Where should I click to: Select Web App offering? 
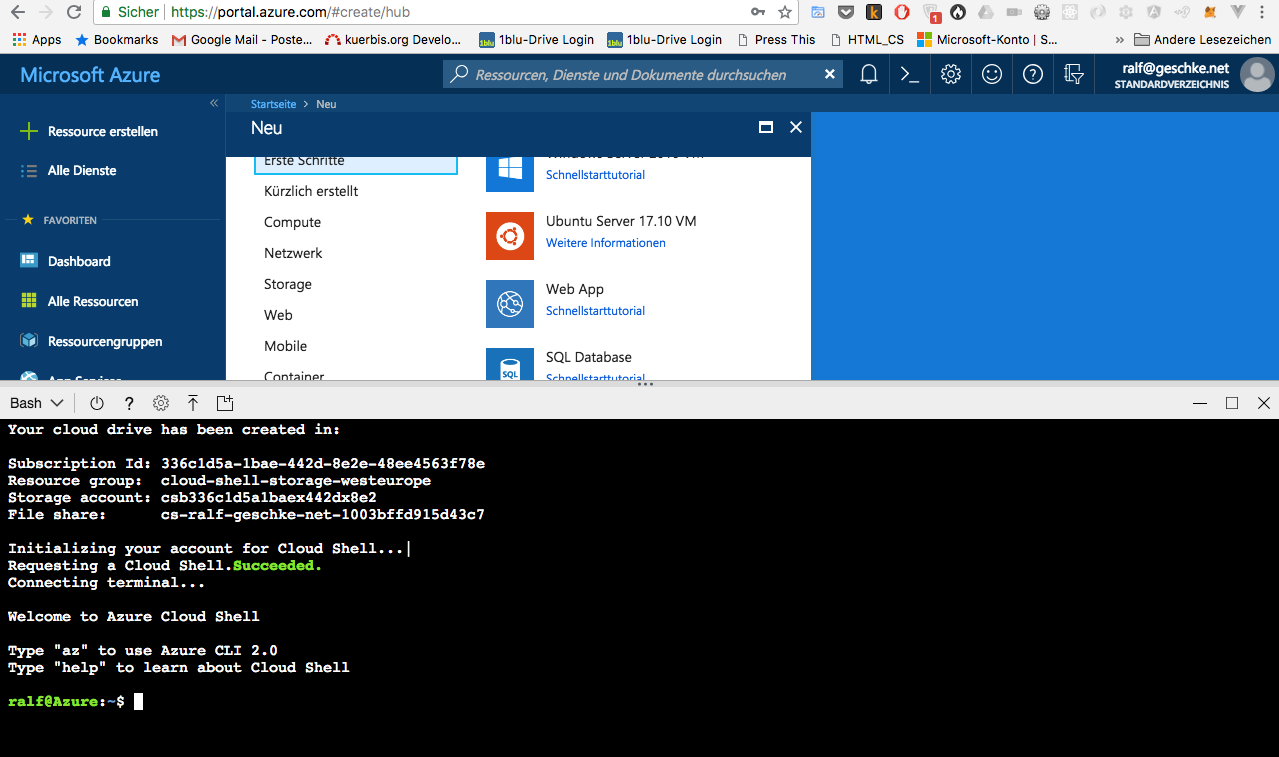click(575, 289)
